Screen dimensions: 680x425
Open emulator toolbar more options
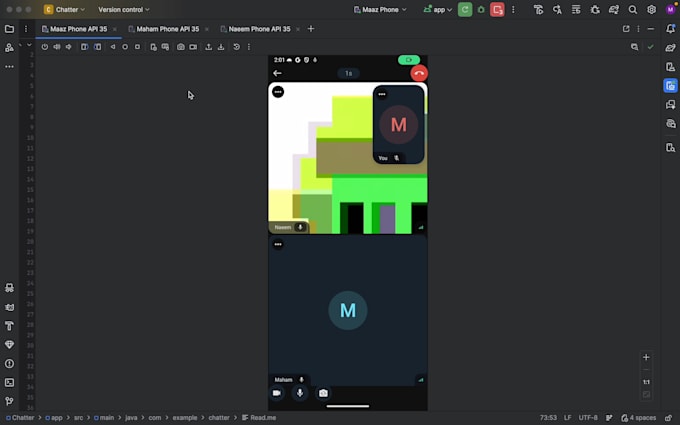click(x=248, y=47)
